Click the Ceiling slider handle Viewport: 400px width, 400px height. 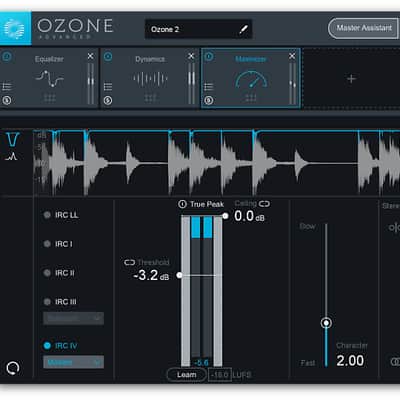click(226, 216)
